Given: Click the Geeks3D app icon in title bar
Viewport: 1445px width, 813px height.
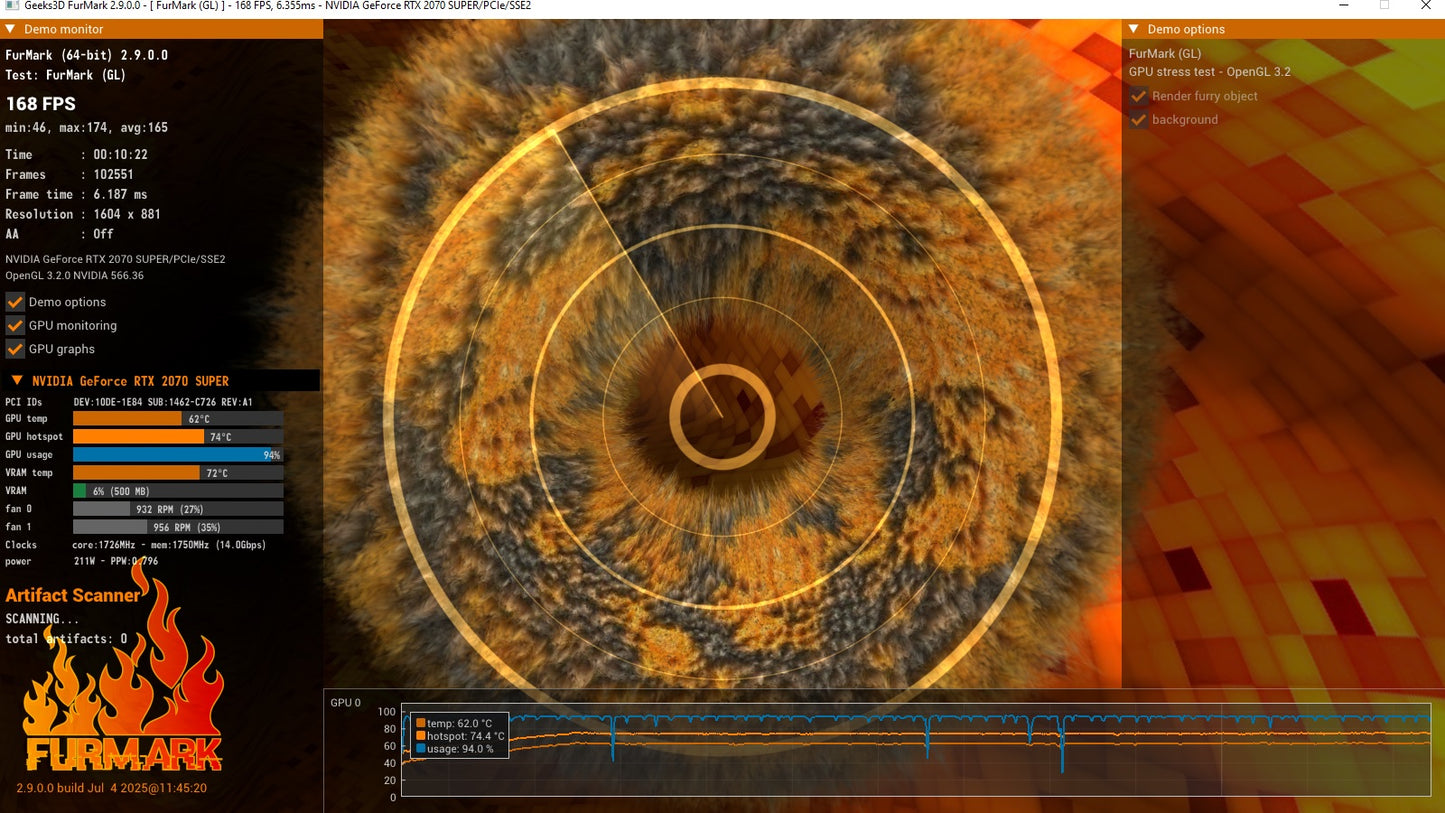Looking at the screenshot, I should [9, 6].
